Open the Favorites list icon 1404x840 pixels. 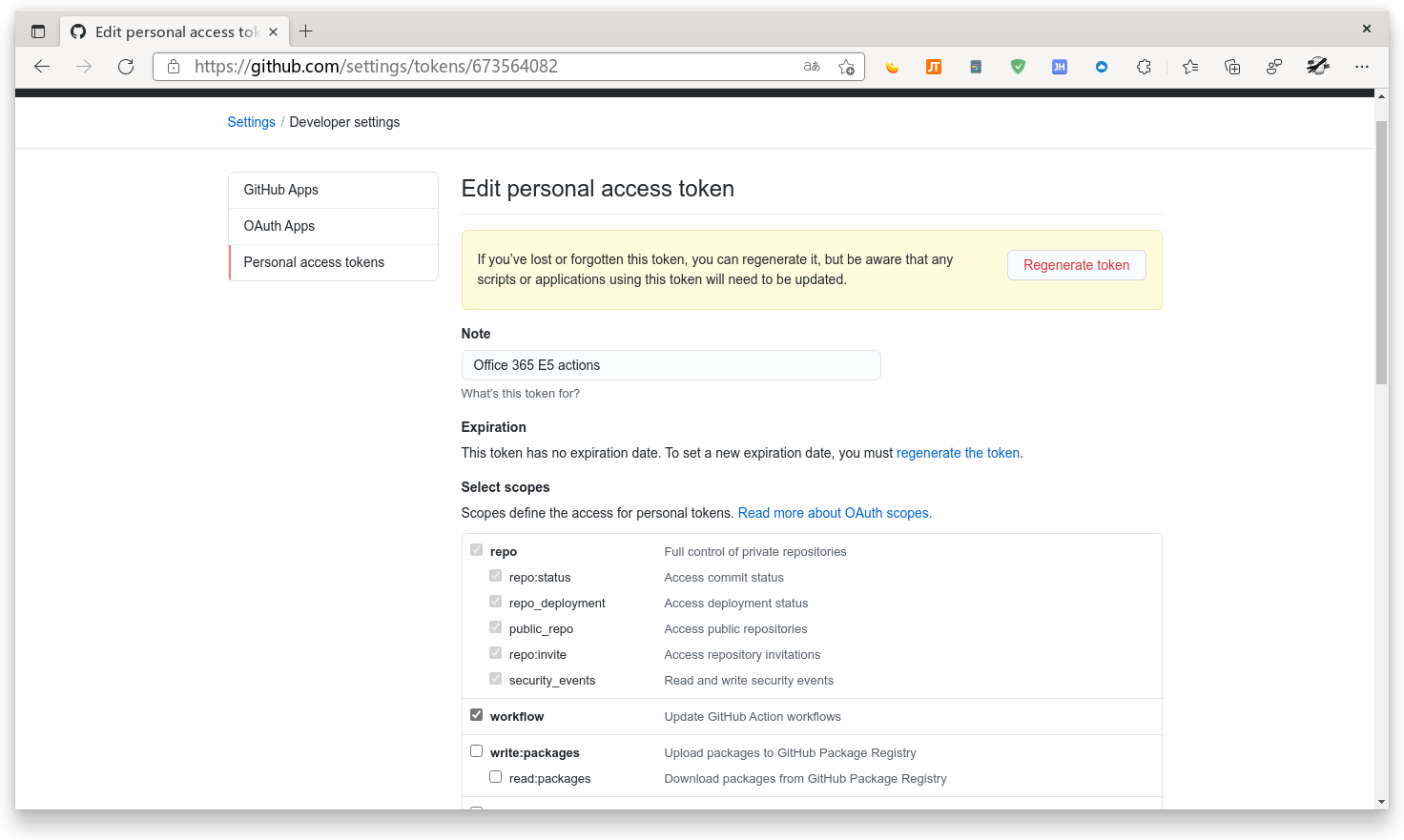pyautogui.click(x=1190, y=67)
